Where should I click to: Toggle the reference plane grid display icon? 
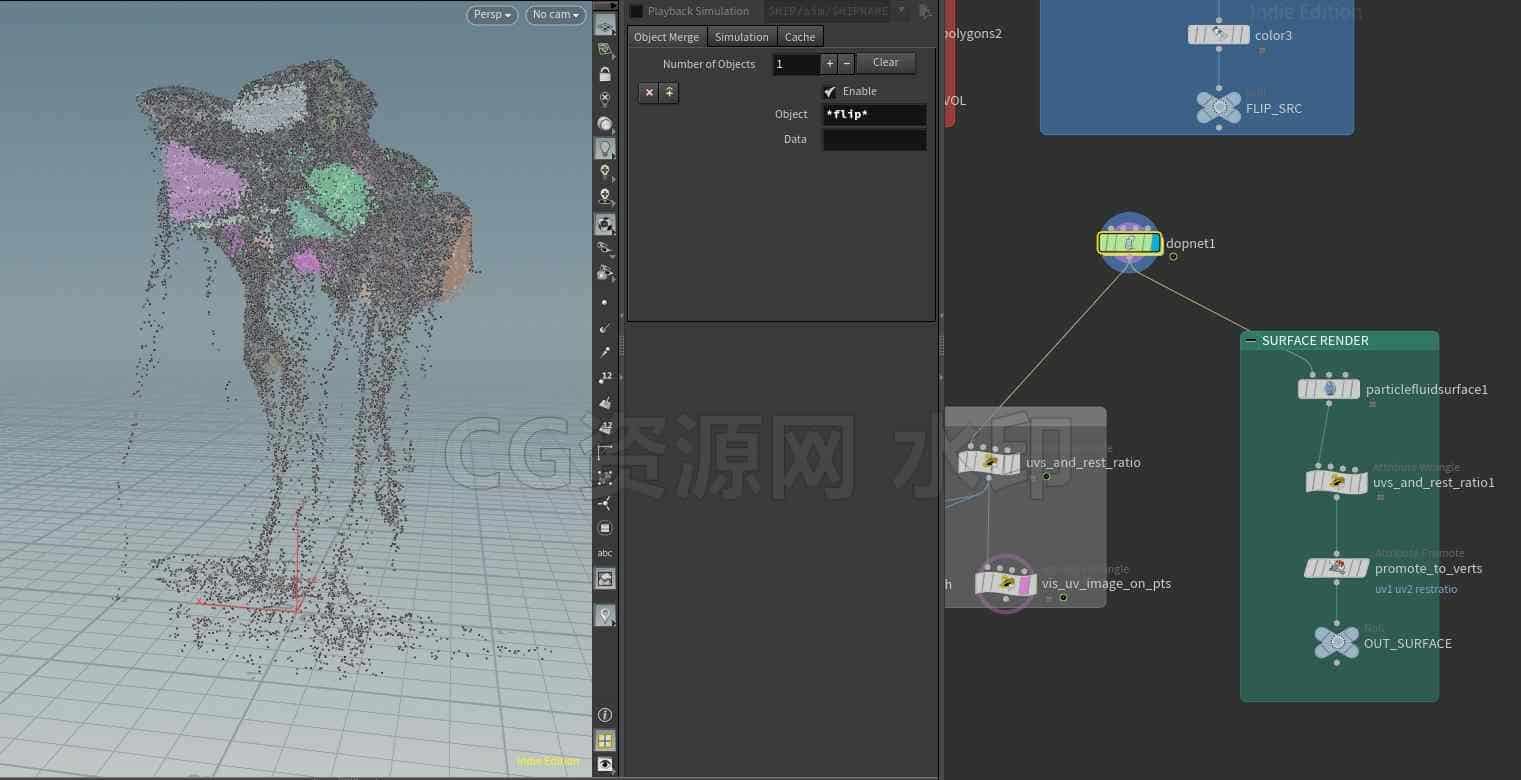click(605, 25)
